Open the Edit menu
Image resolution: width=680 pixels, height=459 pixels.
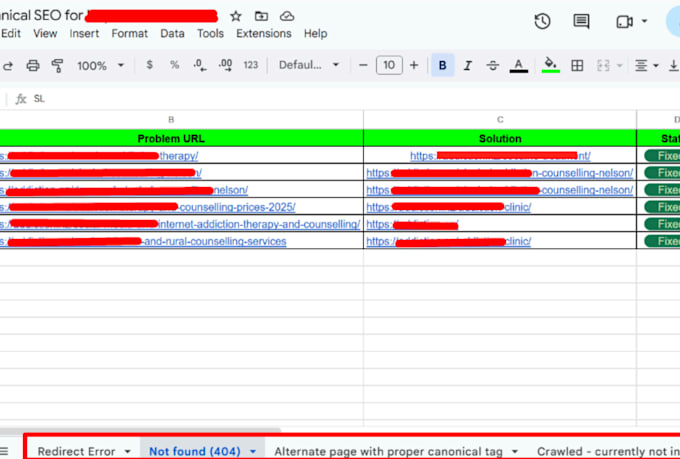tap(10, 33)
